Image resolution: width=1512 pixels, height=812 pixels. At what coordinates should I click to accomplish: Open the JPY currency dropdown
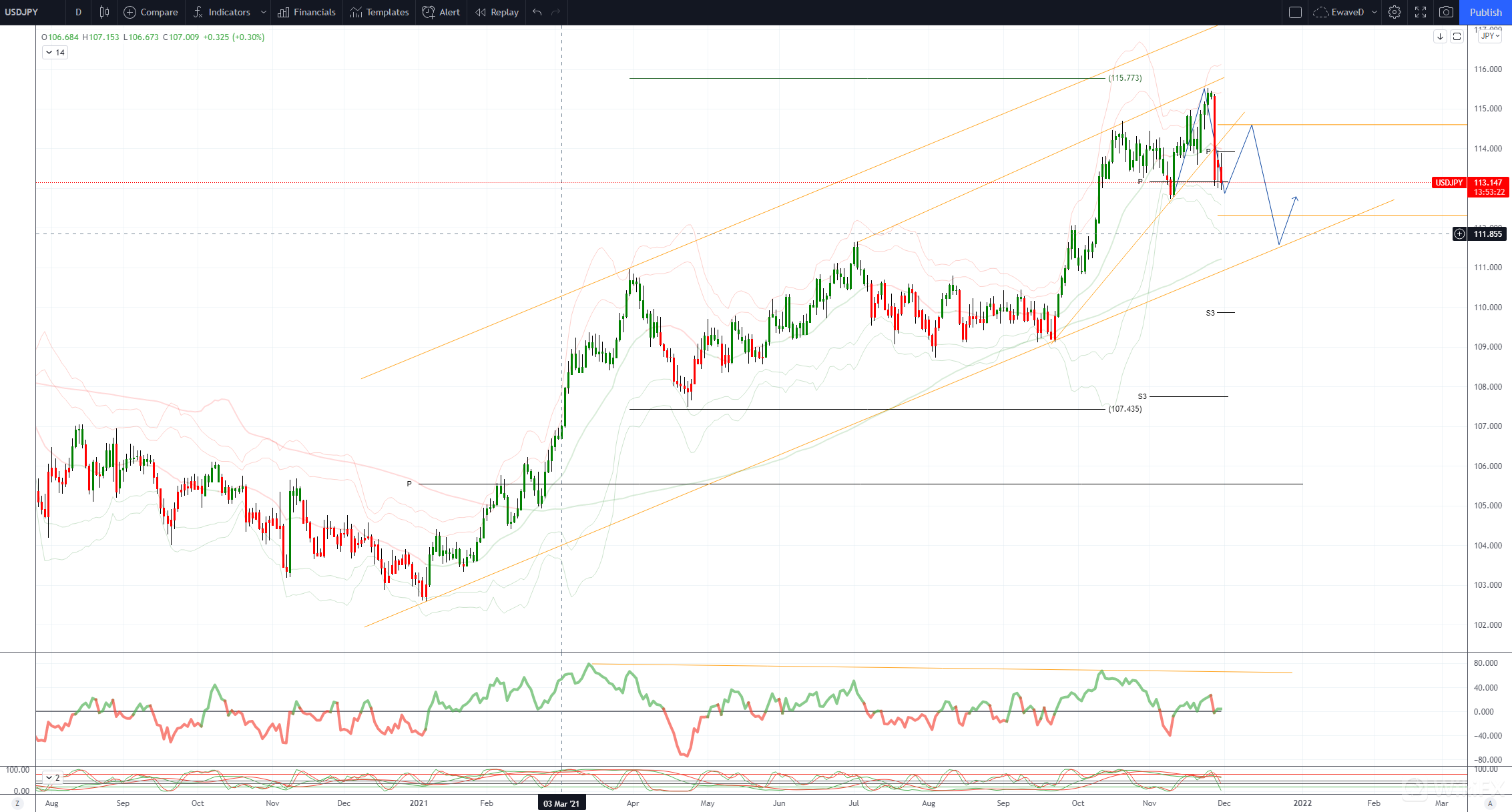pos(1490,36)
